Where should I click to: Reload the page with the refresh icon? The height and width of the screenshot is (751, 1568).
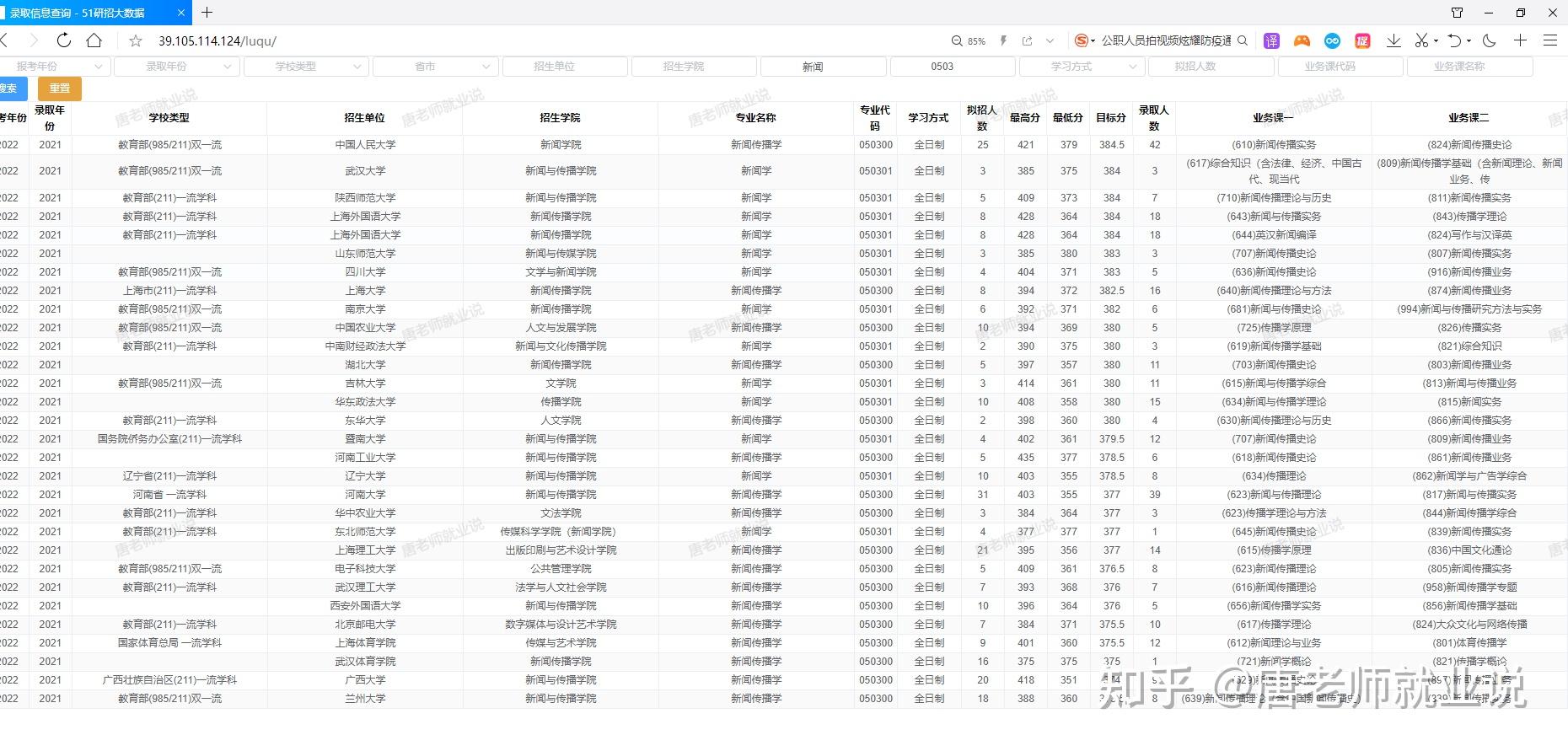[64, 40]
